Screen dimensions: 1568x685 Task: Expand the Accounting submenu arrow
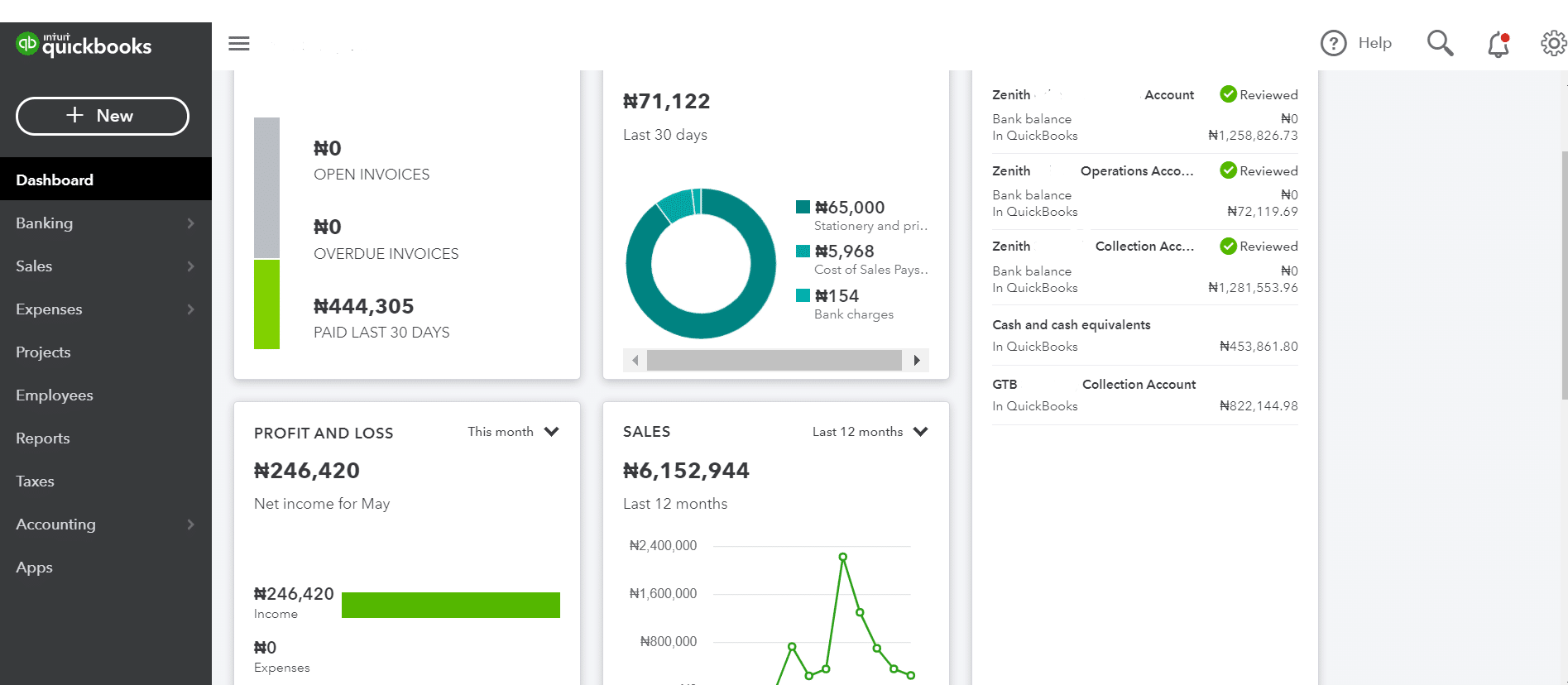[190, 525]
